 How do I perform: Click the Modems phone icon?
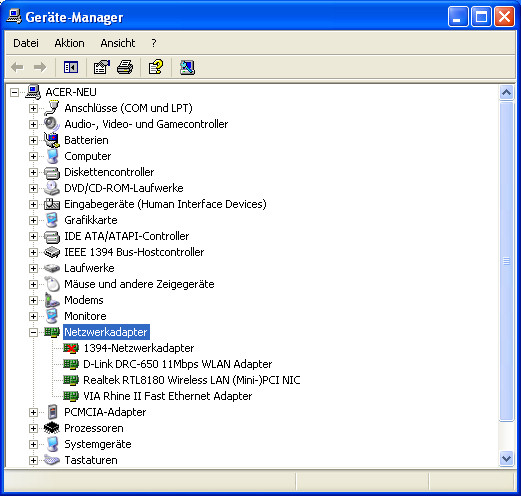[x=52, y=300]
